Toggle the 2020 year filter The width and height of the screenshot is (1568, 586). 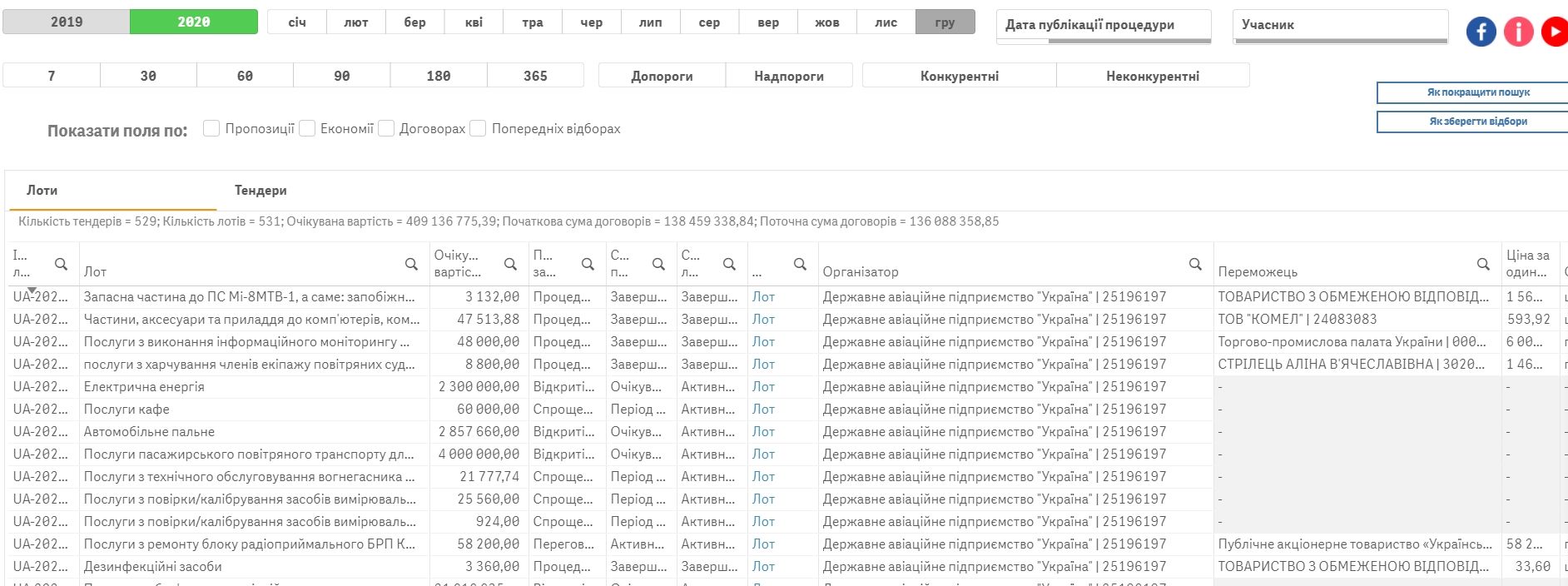pyautogui.click(x=194, y=22)
